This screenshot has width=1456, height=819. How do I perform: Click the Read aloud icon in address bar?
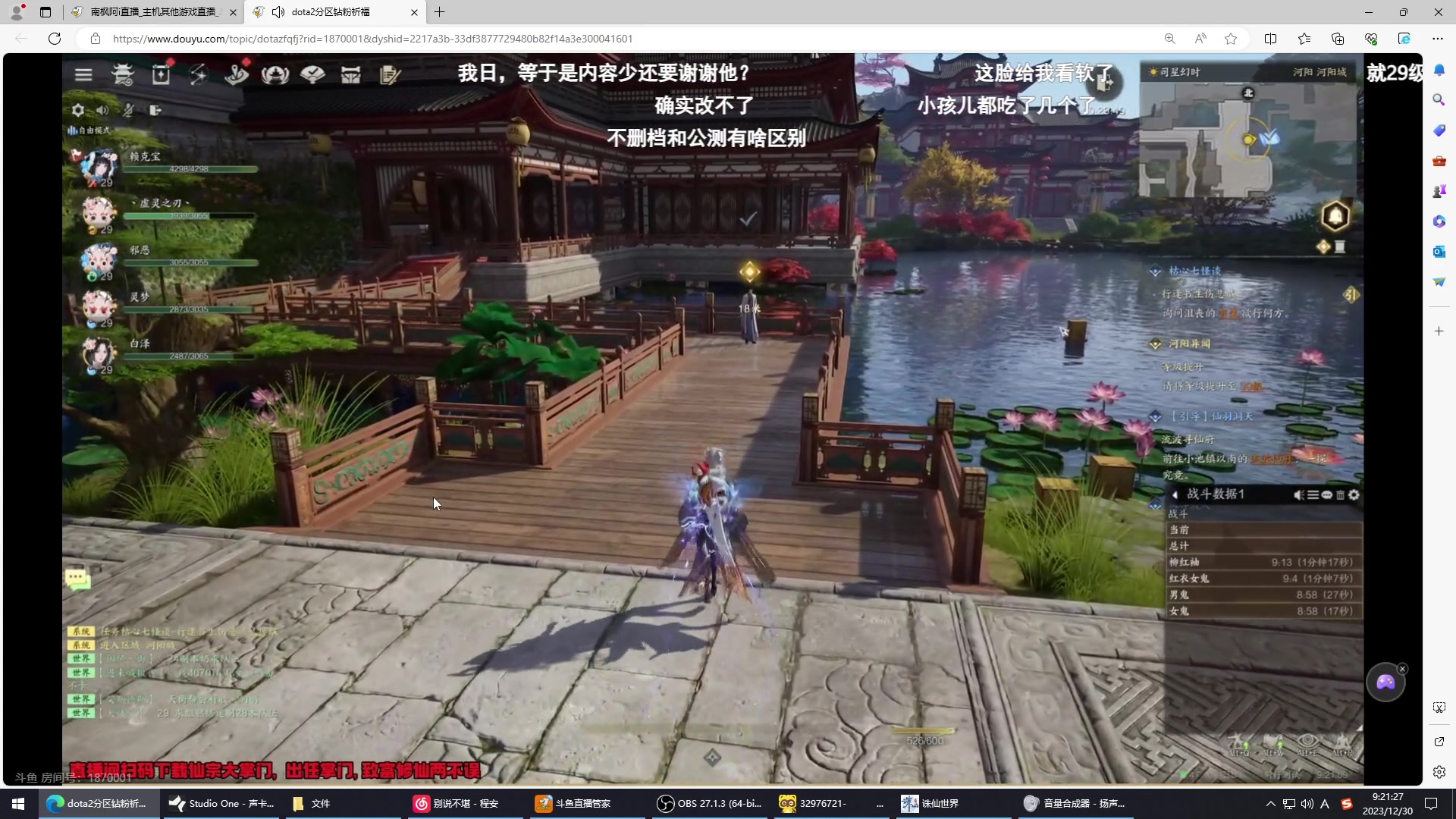click(x=1200, y=39)
